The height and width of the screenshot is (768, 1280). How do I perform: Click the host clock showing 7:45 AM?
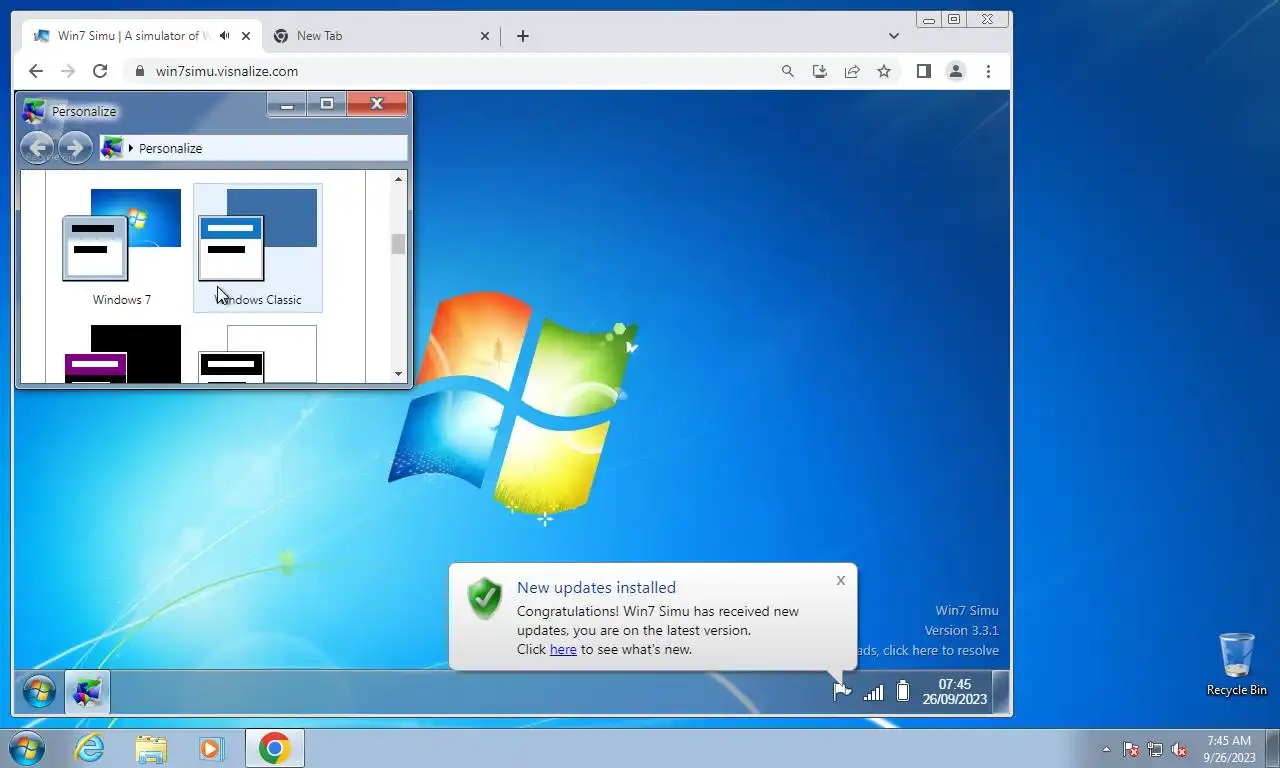coord(1229,749)
